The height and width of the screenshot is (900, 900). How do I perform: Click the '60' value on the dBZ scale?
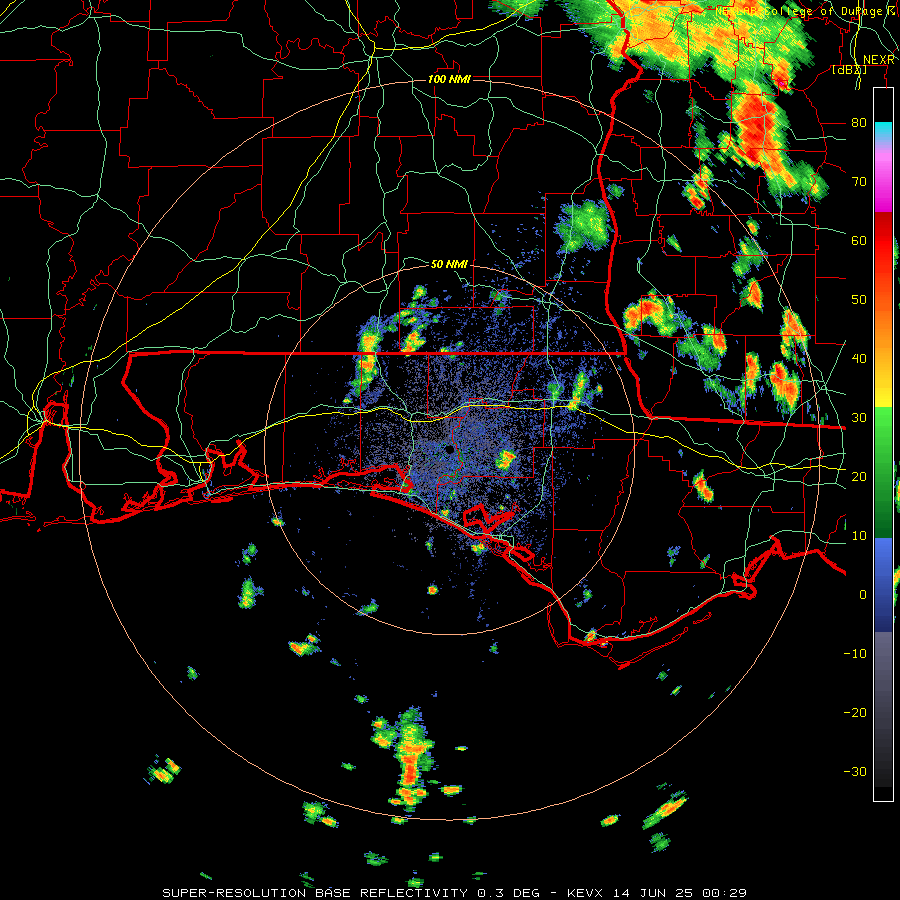[x=859, y=241]
